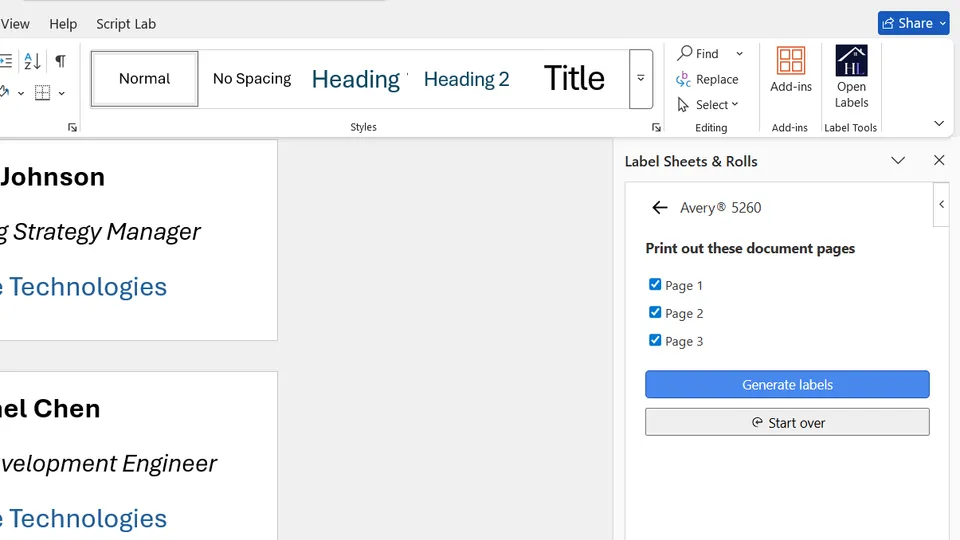
Task: Click the Sort A-Z icon
Action: [x=32, y=61]
